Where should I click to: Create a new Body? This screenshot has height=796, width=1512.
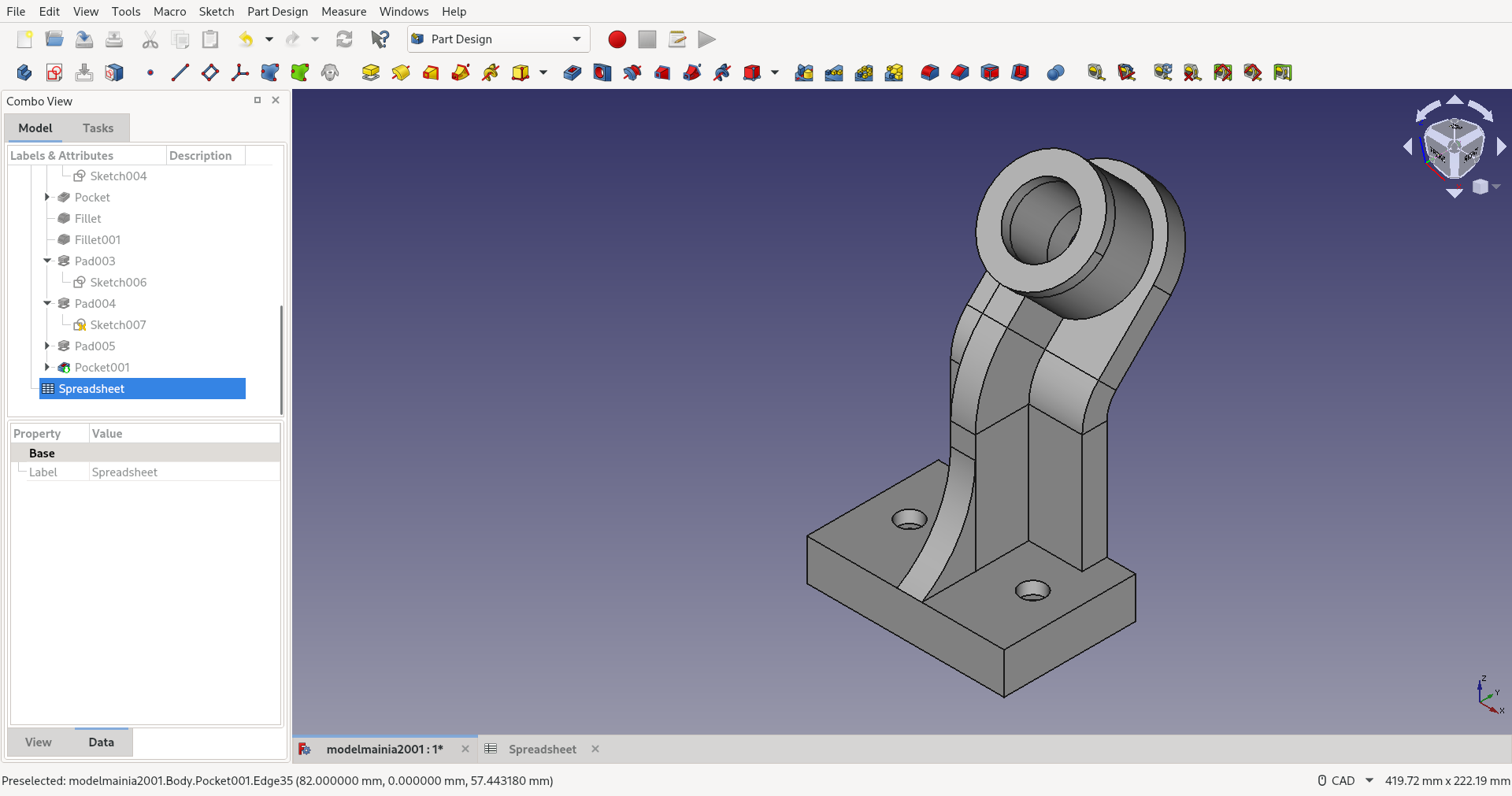pos(24,72)
